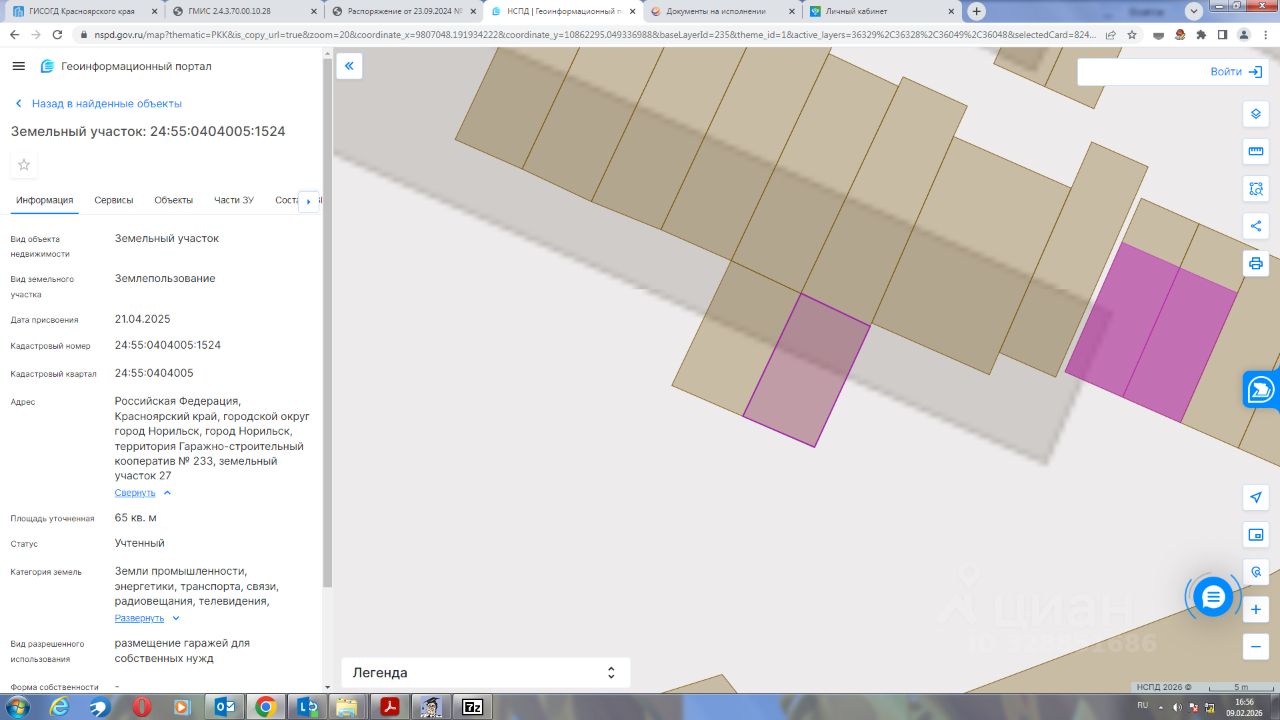
Task: Launch Internet Explorer from the taskbar
Action: click(x=59, y=707)
